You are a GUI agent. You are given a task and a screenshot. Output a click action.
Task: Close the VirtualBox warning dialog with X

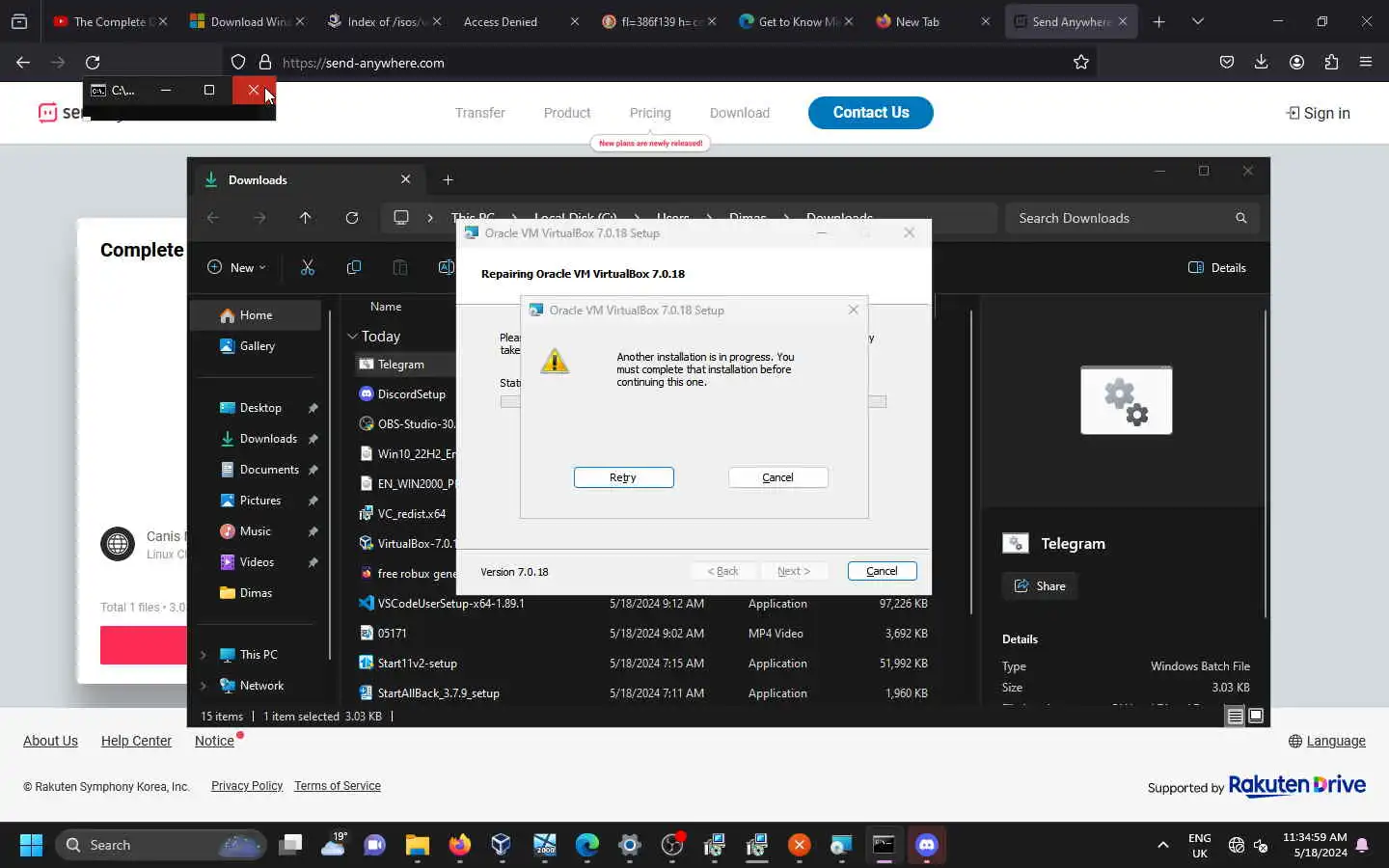click(853, 310)
